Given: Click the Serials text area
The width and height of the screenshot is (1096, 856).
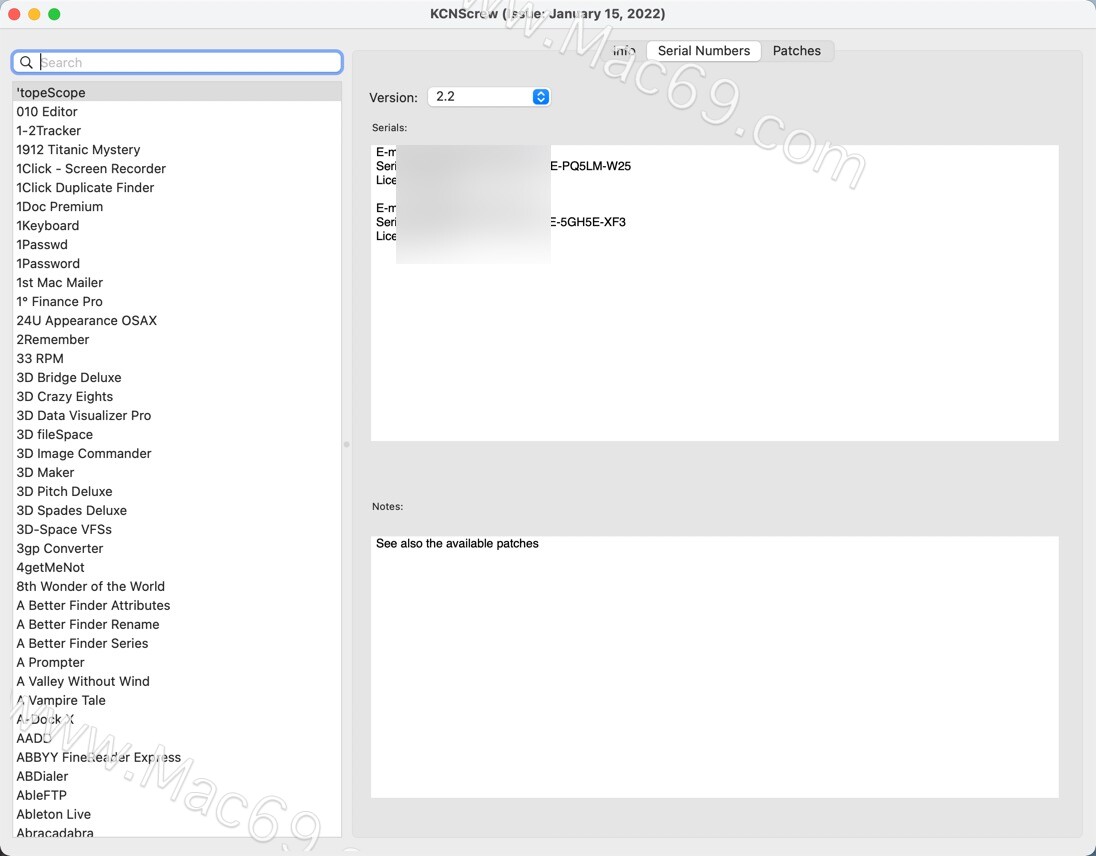Looking at the screenshot, I should point(715,292).
